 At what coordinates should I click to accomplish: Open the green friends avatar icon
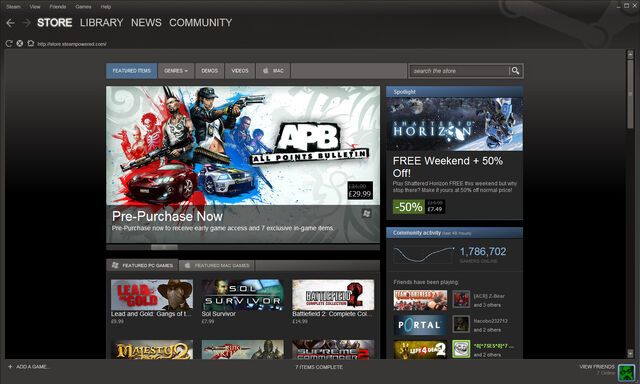pyautogui.click(x=627, y=372)
